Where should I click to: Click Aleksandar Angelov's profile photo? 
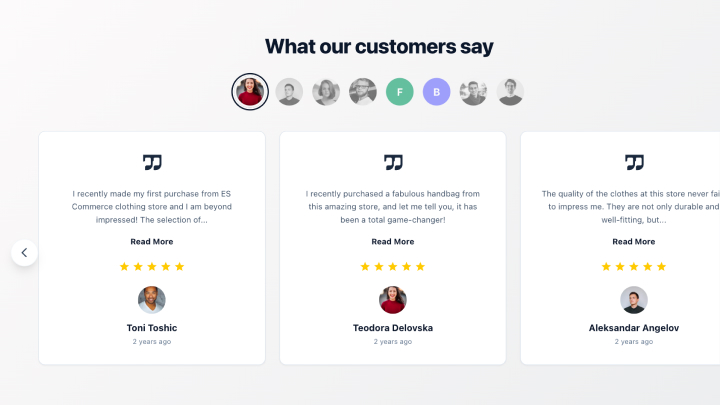(634, 300)
